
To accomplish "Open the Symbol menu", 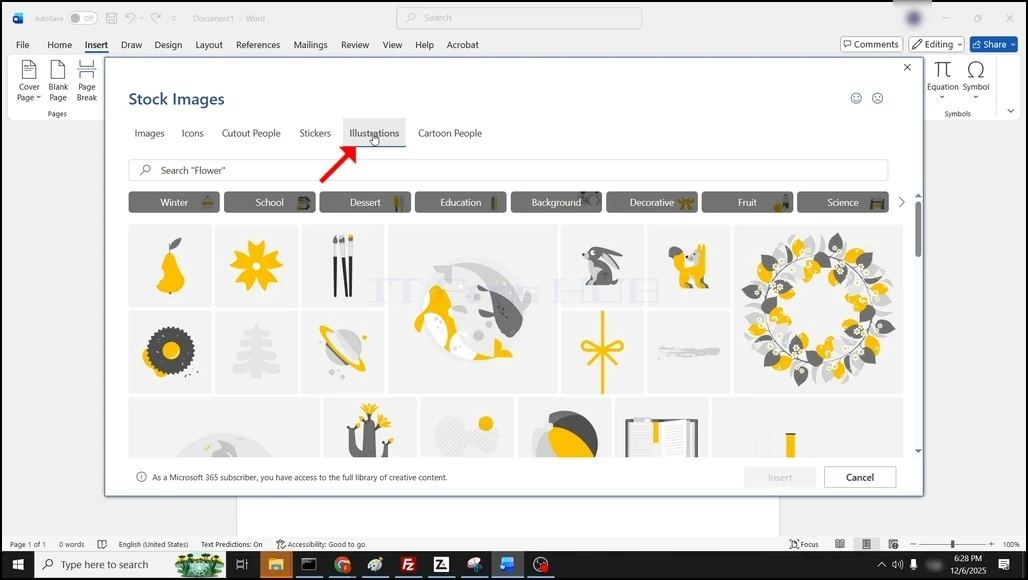I will click(976, 81).
